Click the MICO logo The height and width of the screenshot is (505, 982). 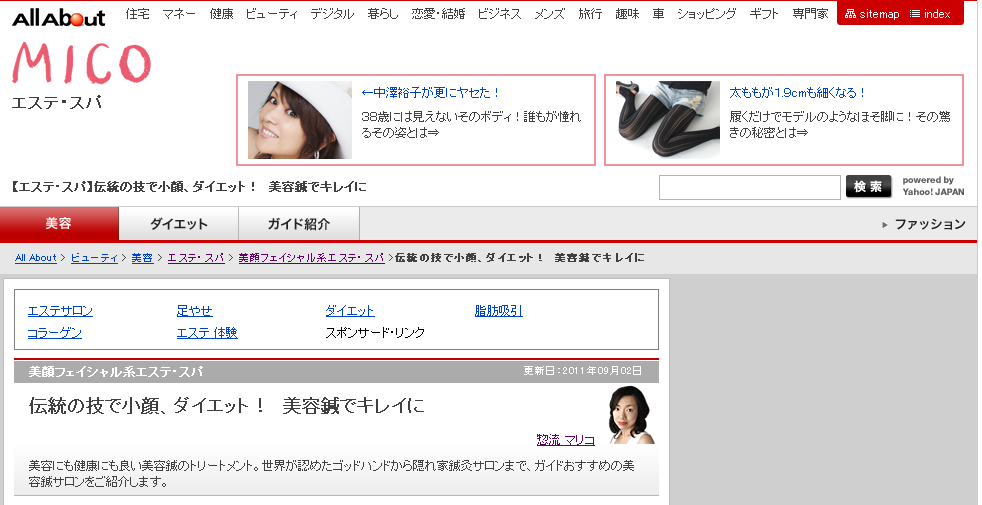tap(81, 63)
